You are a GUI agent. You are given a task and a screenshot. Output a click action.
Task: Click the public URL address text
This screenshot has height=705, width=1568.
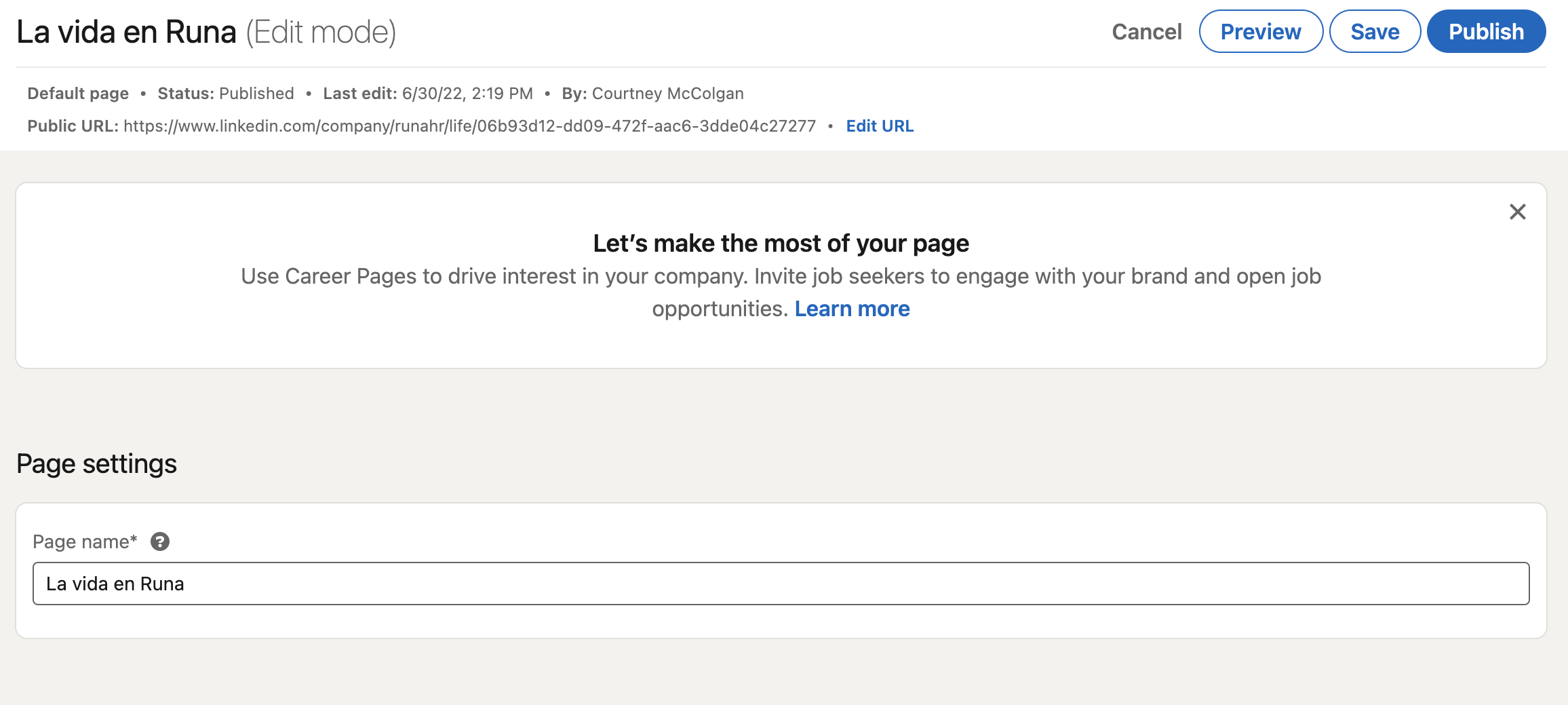469,126
